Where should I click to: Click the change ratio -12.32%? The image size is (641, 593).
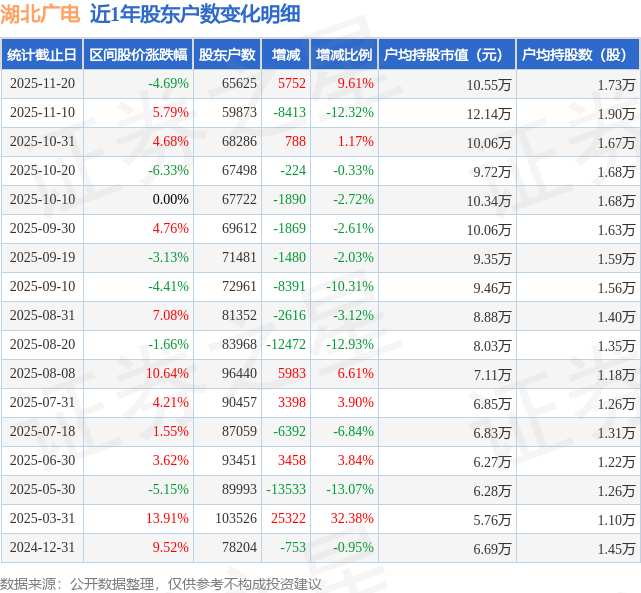coord(350,112)
